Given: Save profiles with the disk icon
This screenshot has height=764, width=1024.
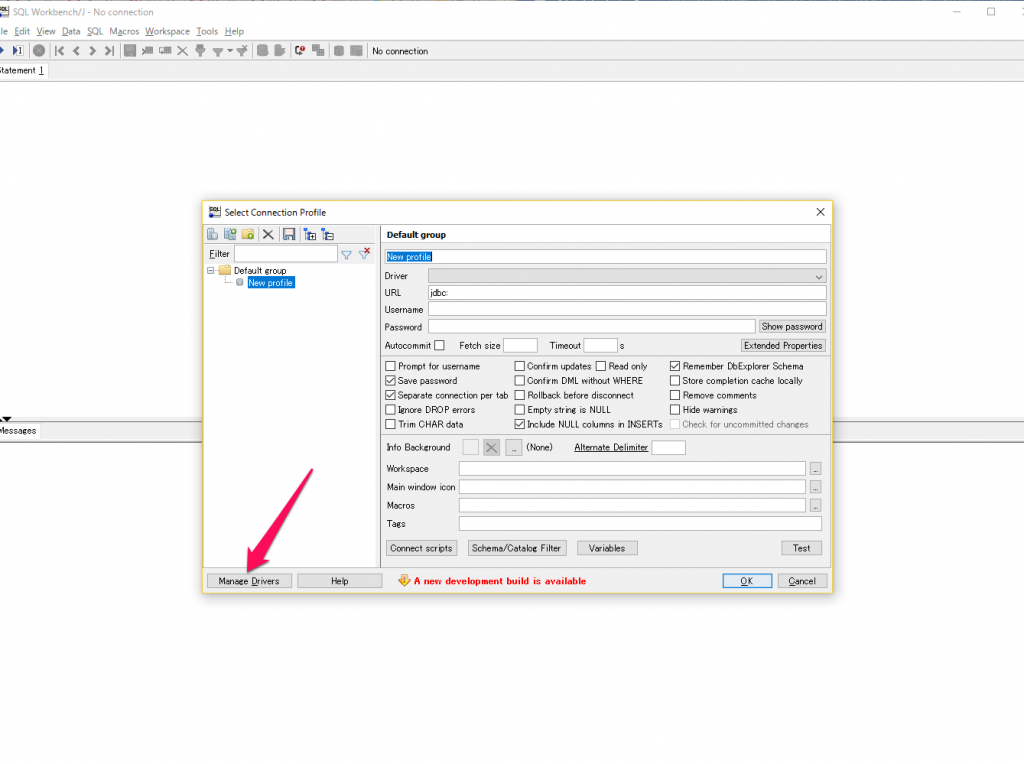Looking at the screenshot, I should pos(289,234).
